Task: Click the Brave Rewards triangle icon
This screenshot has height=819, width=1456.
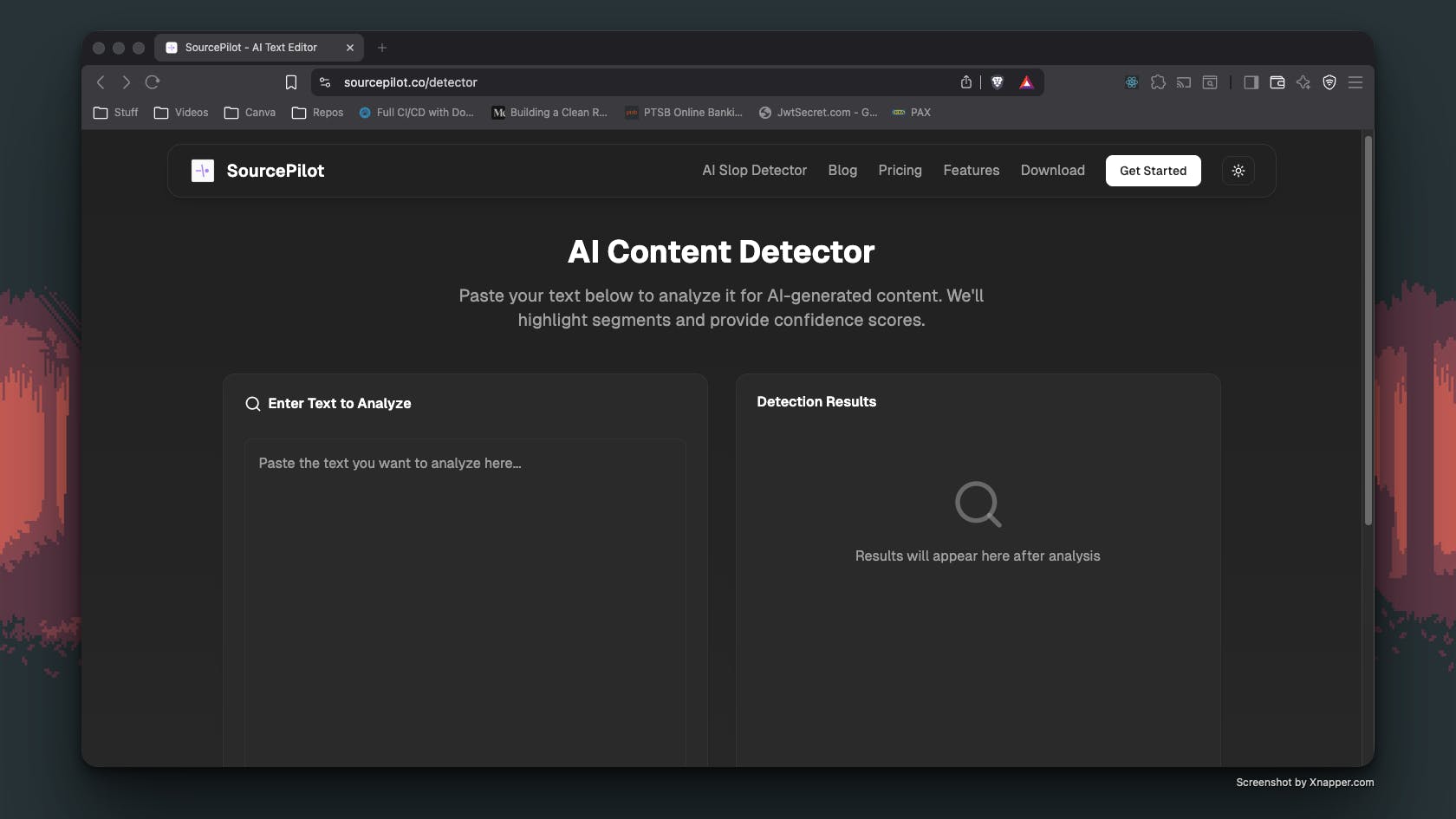Action: coord(1027,82)
